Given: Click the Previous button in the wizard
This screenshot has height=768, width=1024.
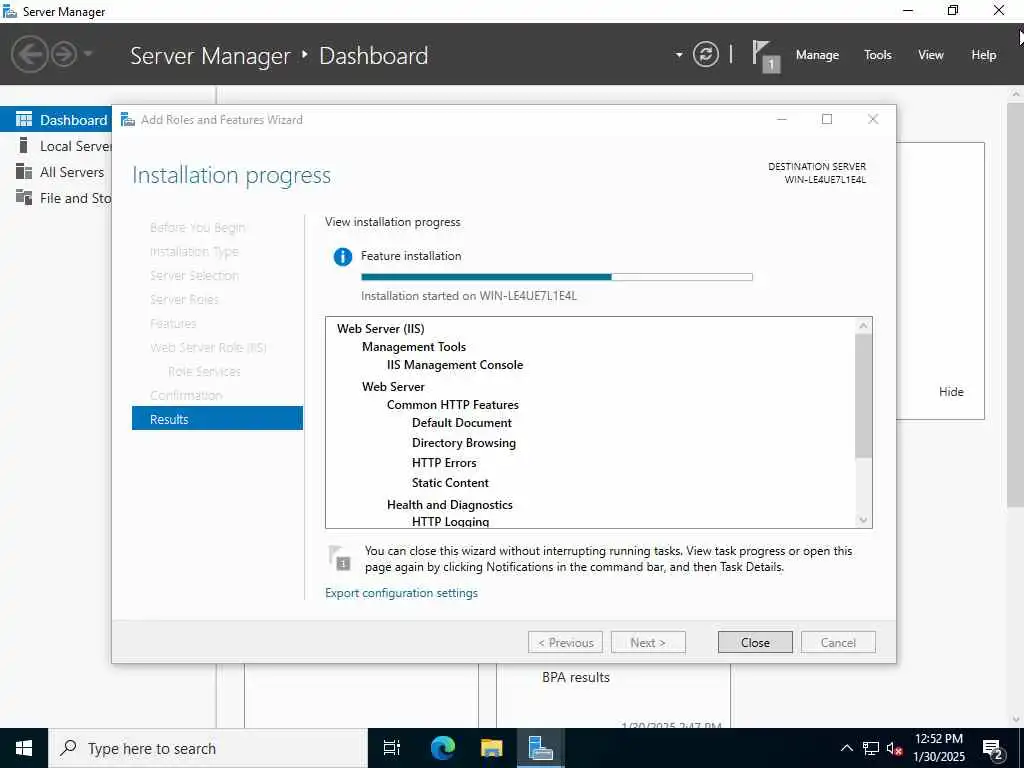Looking at the screenshot, I should pos(566,643).
